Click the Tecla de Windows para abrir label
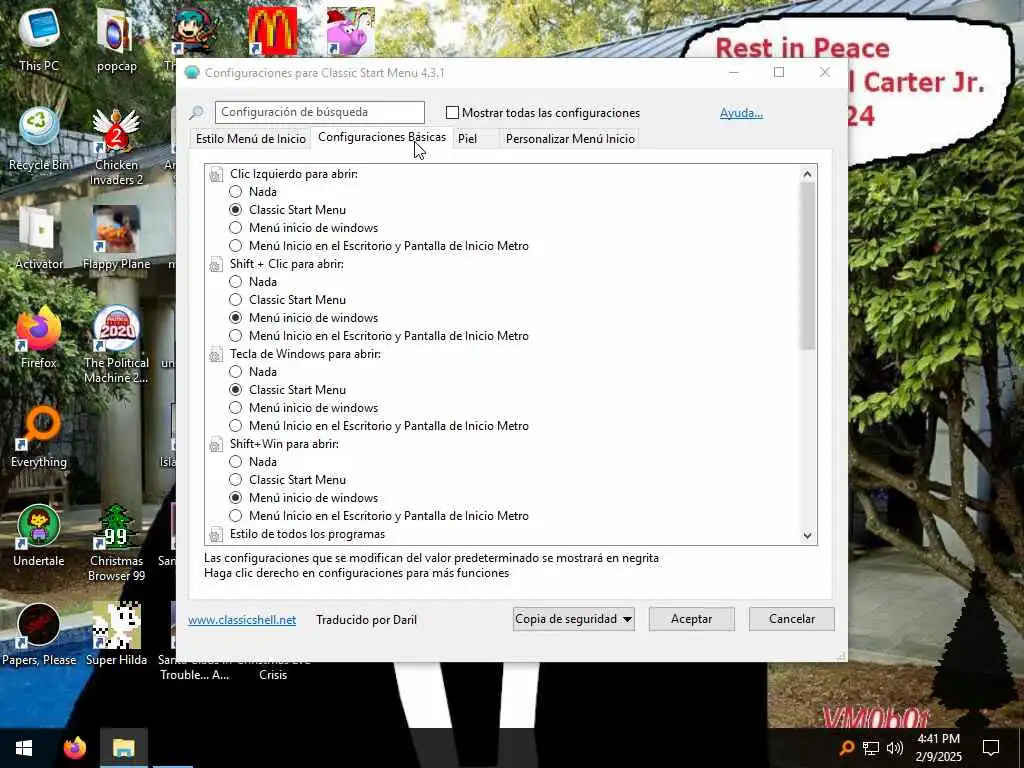Viewport: 1024px width, 768px height. point(305,354)
